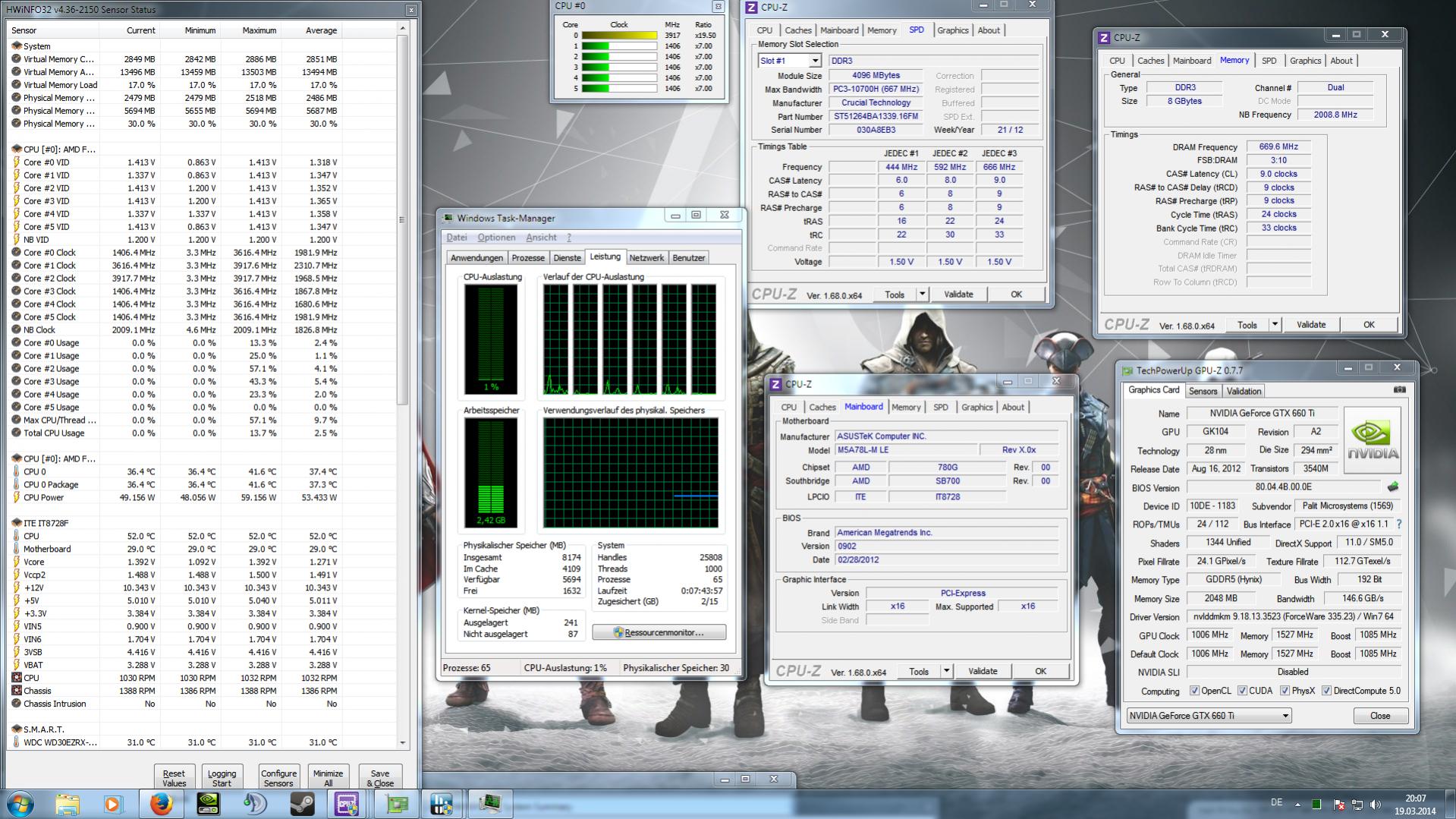The height and width of the screenshot is (819, 1456).
Task: Open the NVIDIA taskbar icon
Action: (x=208, y=804)
